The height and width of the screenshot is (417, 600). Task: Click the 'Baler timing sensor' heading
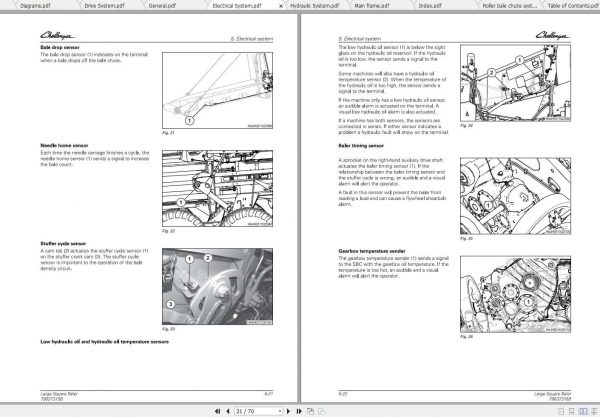click(361, 146)
